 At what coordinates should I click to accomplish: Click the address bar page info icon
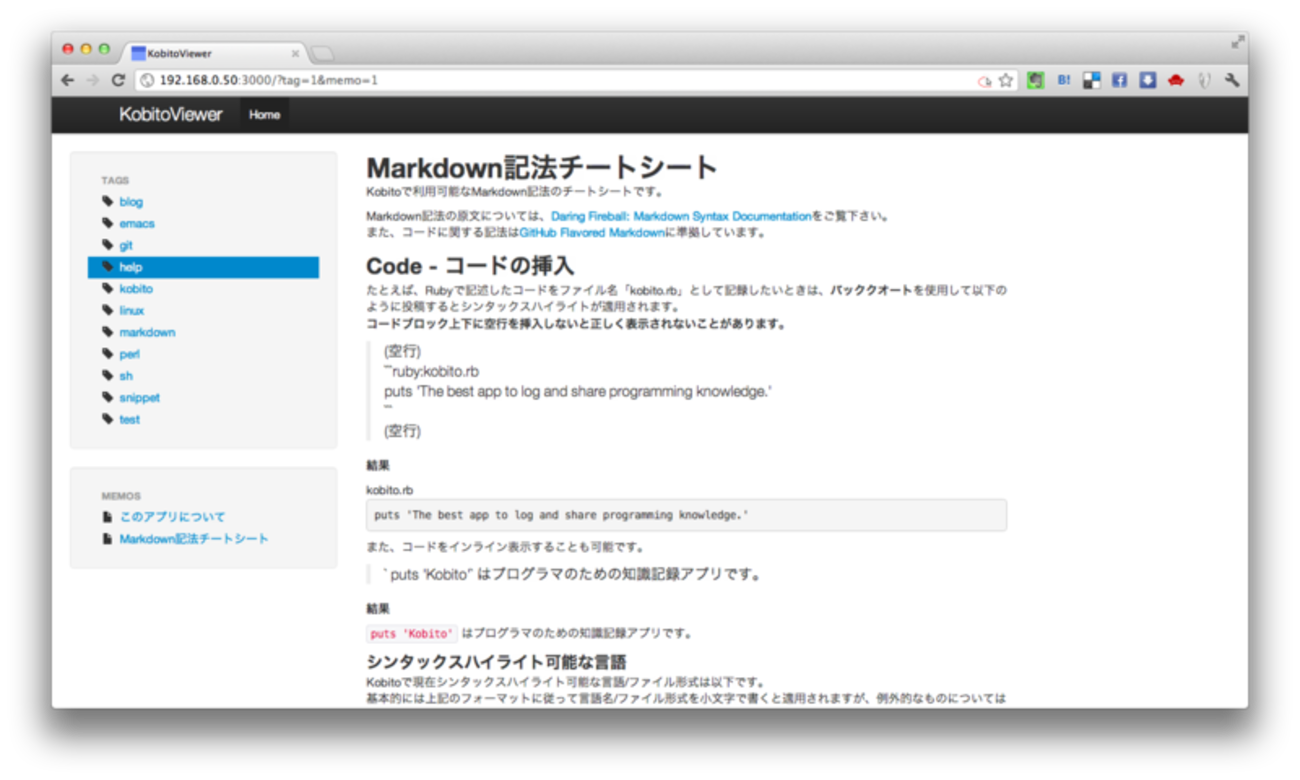pos(147,81)
